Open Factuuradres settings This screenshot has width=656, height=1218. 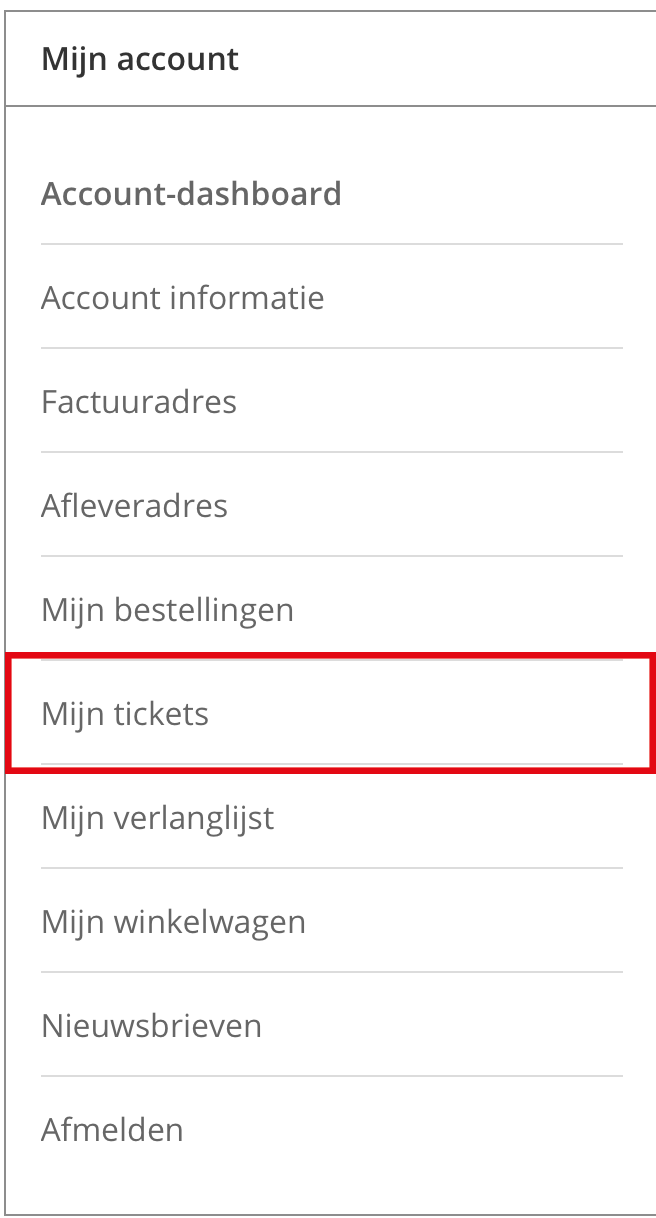(x=139, y=401)
